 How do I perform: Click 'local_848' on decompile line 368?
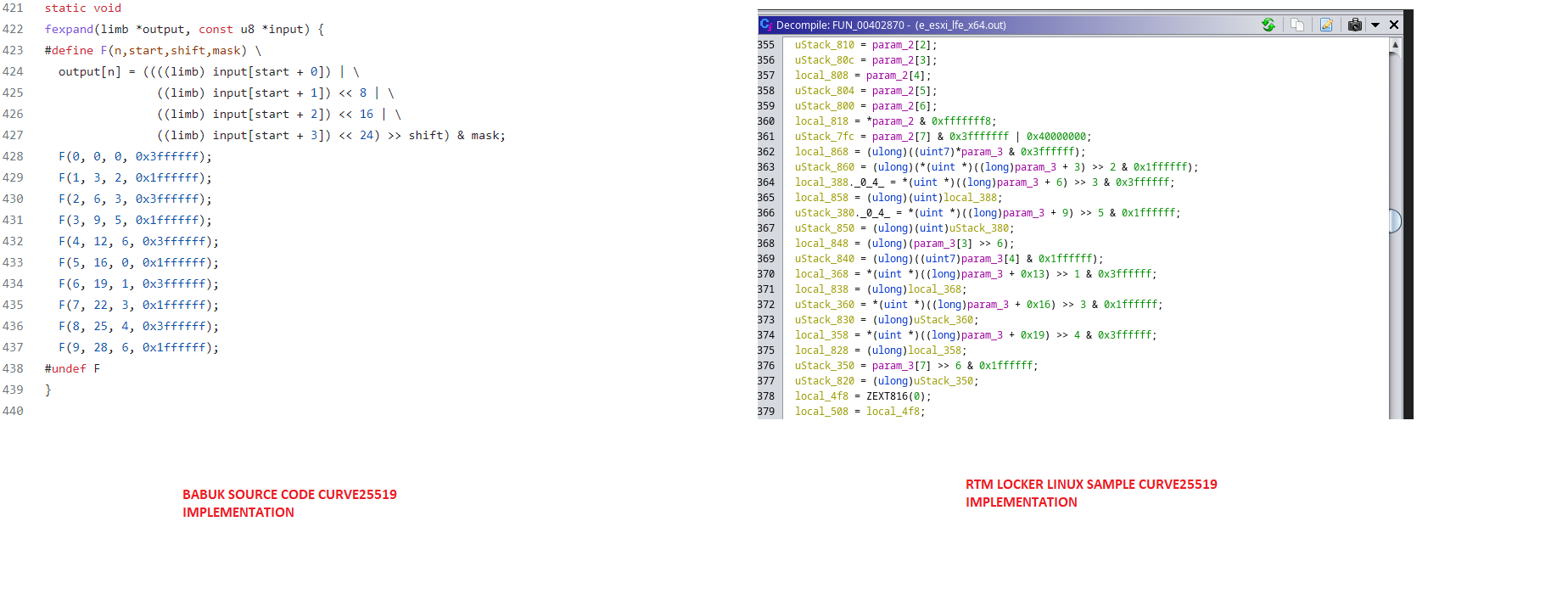pos(821,244)
